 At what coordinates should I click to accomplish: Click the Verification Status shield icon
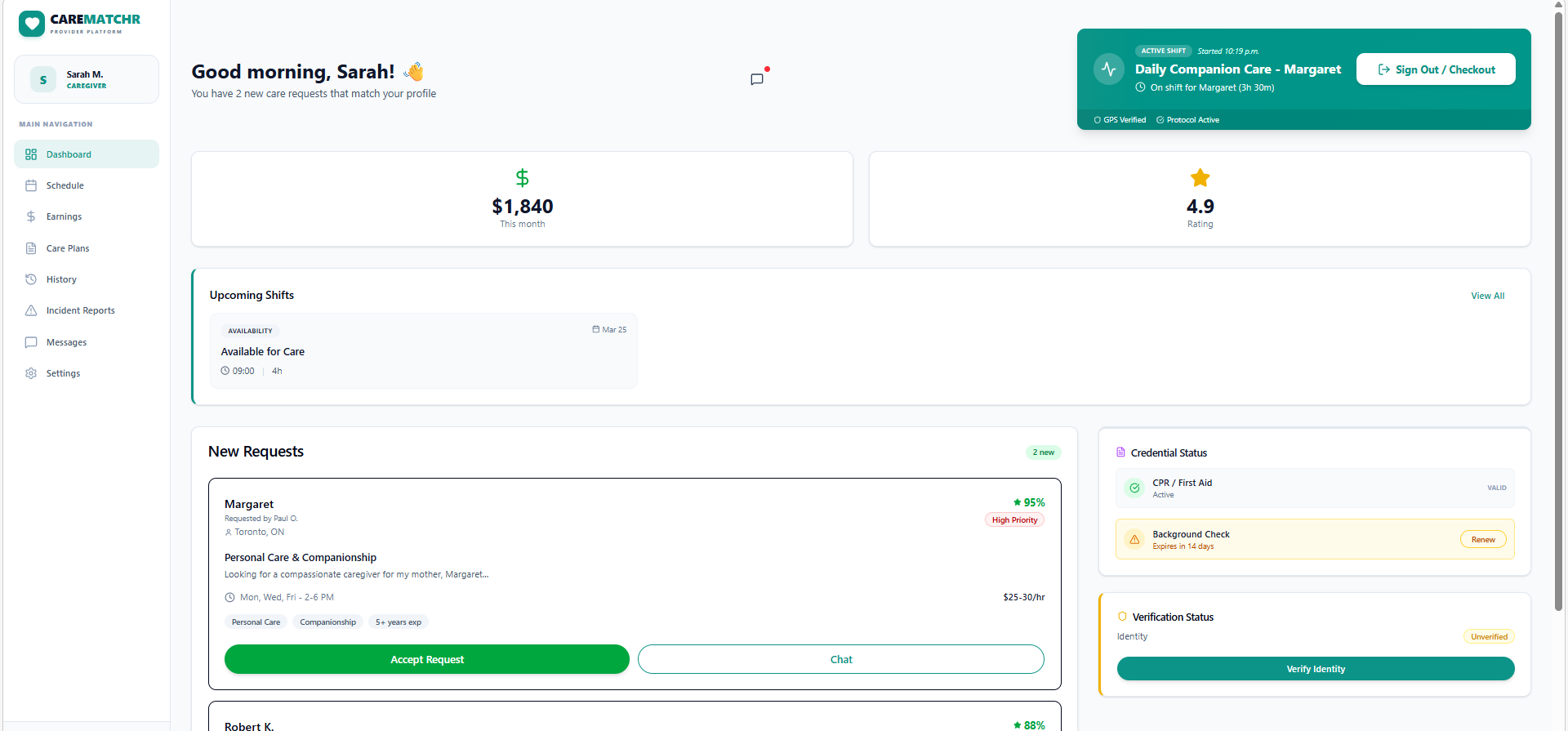[x=1122, y=617]
